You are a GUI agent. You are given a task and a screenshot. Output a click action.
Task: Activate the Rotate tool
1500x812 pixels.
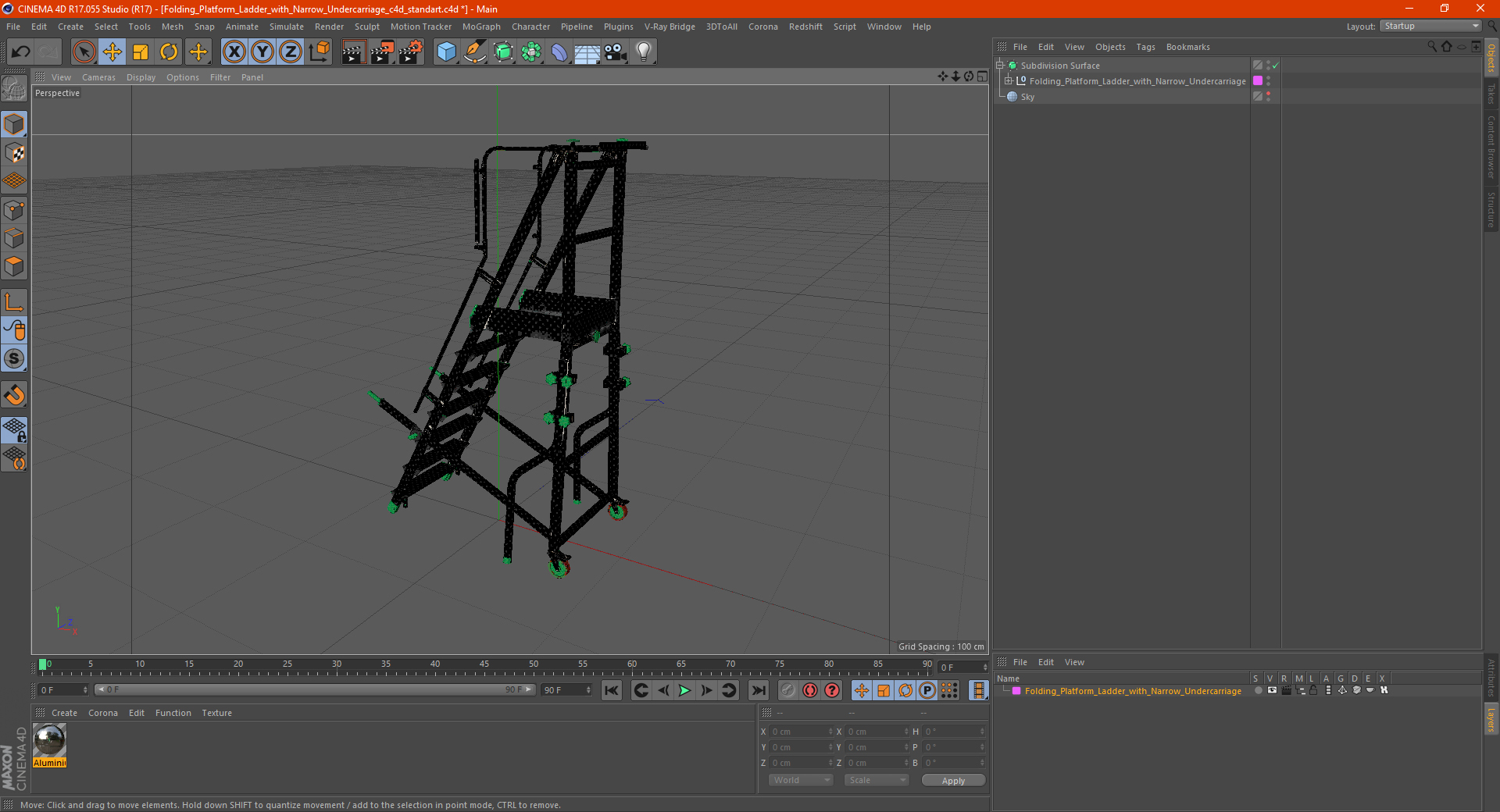pos(169,52)
